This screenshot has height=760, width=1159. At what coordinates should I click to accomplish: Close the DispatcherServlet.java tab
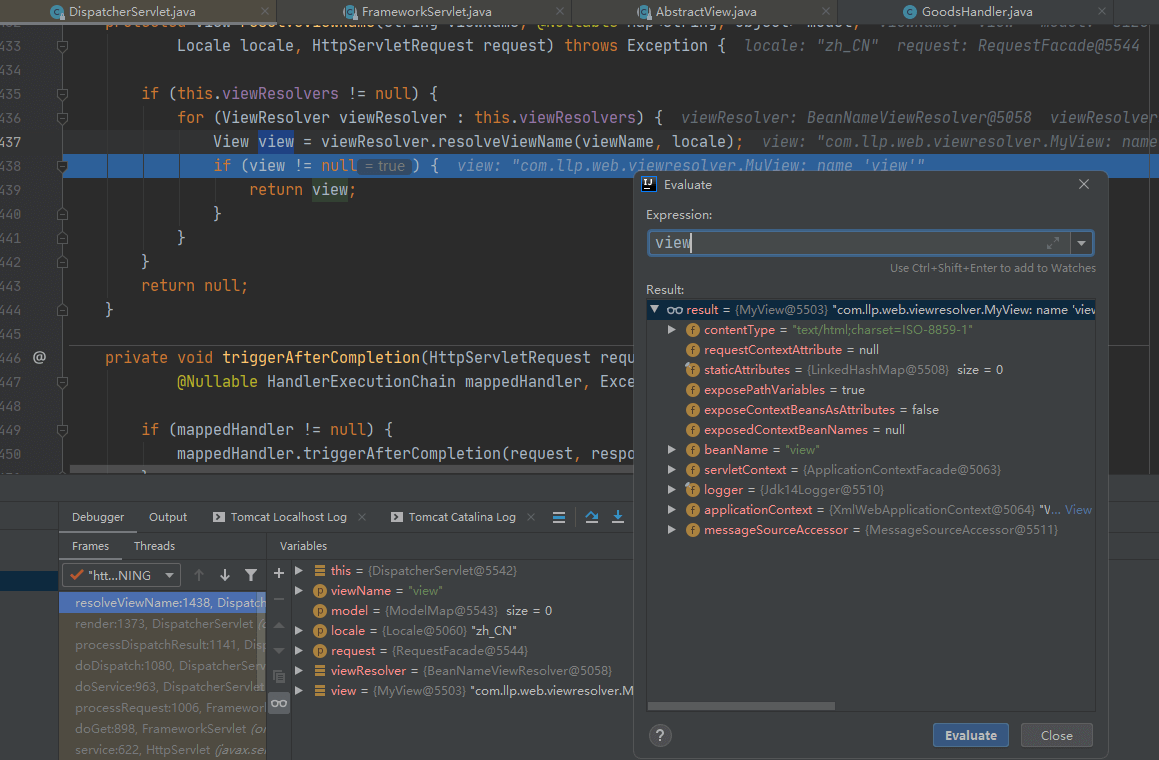[x=265, y=11]
